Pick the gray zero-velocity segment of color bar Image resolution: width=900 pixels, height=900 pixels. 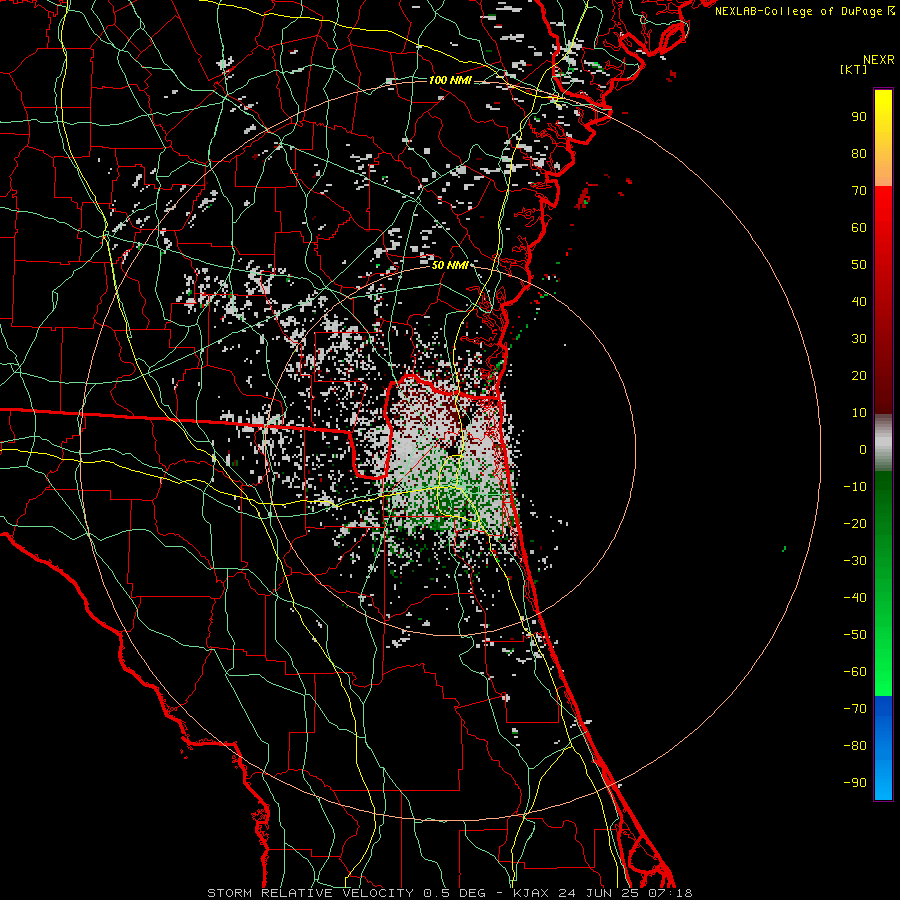(x=883, y=442)
